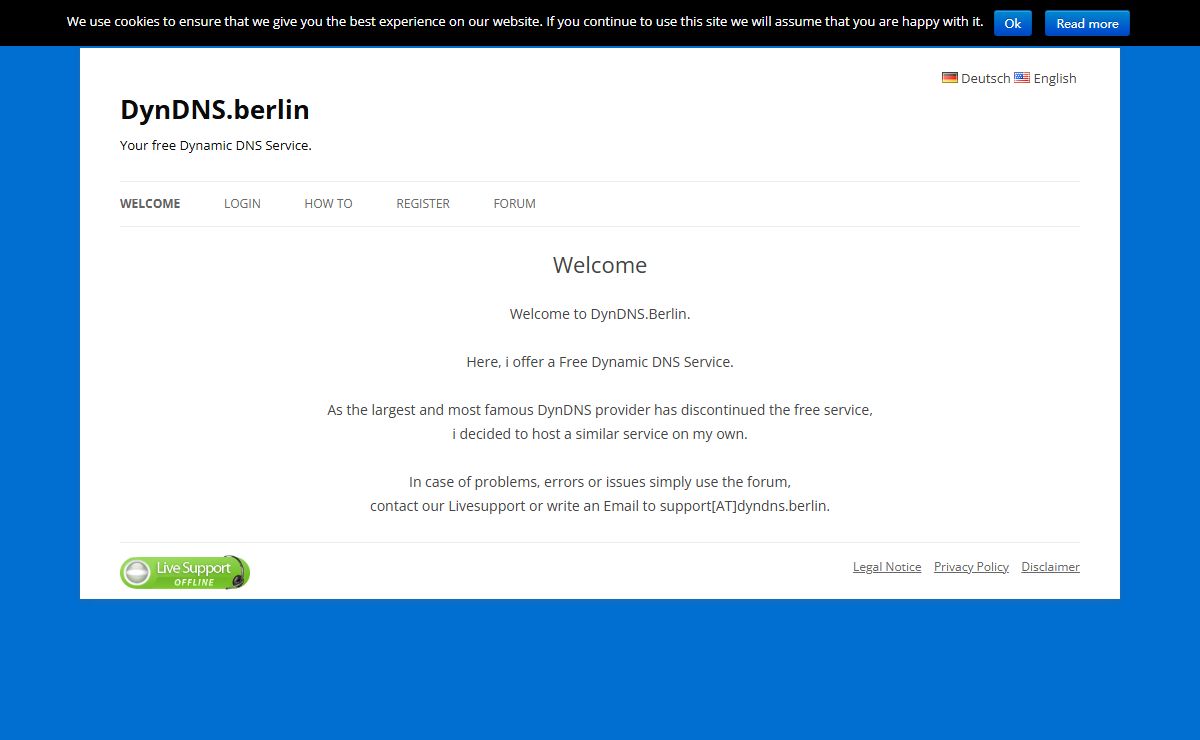This screenshot has height=740, width=1200.
Task: Click 'As the largest and most famous DynDNS provider' line
Action: coord(600,410)
